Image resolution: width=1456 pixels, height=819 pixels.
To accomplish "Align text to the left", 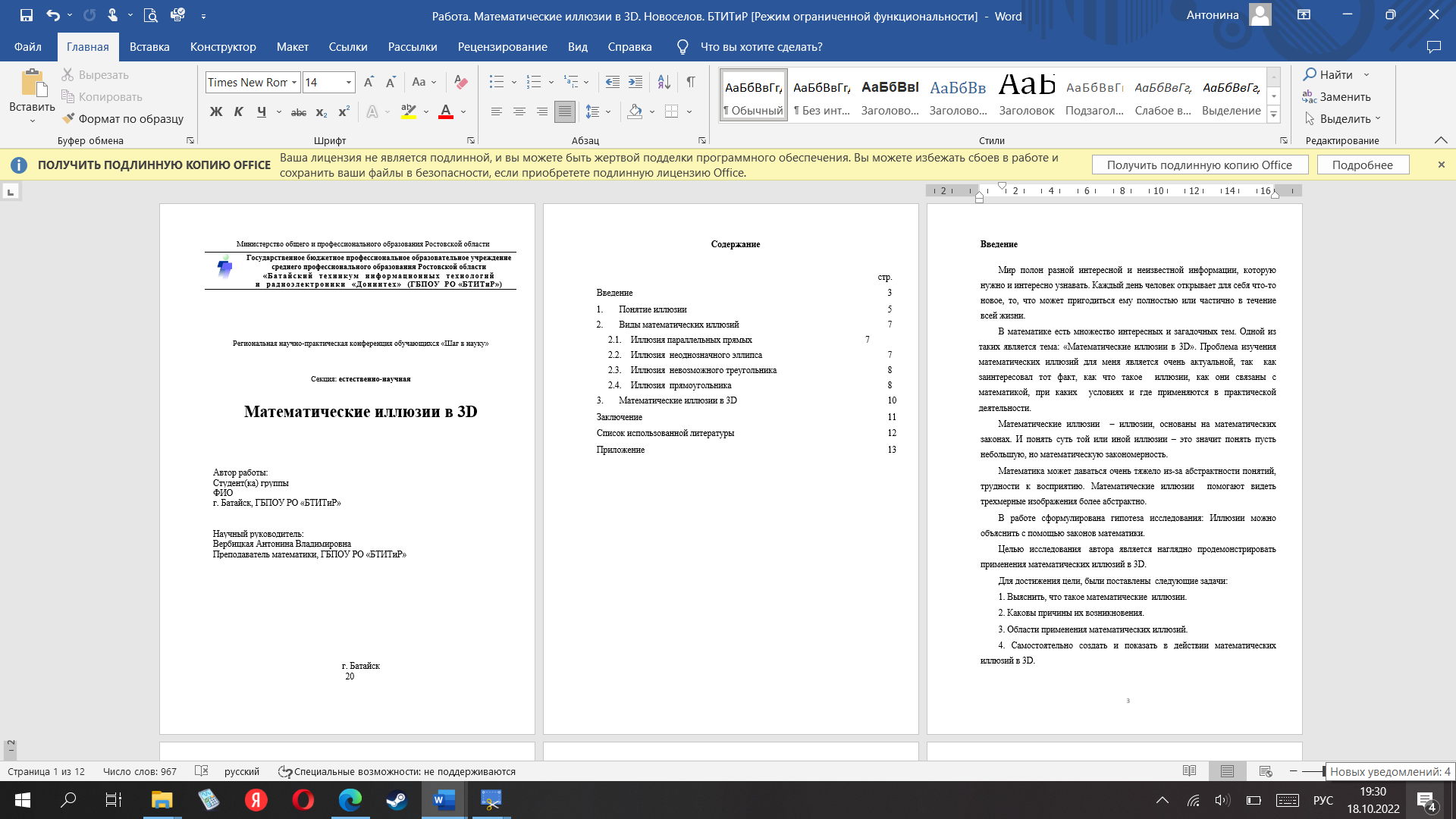I will [x=497, y=112].
